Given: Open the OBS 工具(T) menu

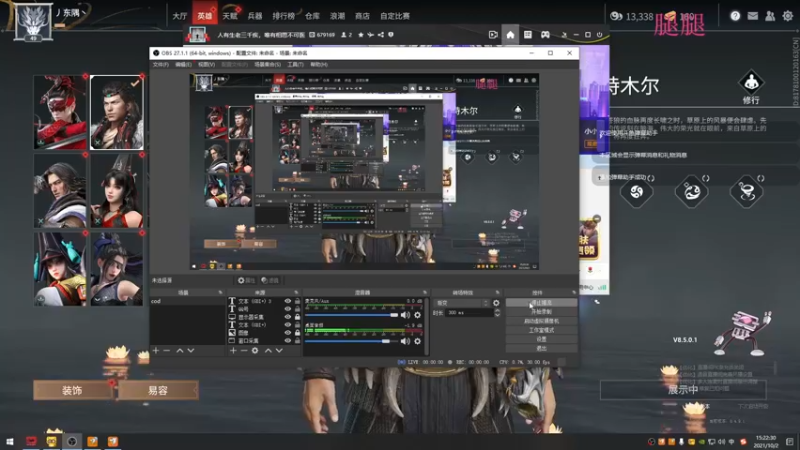Looking at the screenshot, I should (x=295, y=65).
